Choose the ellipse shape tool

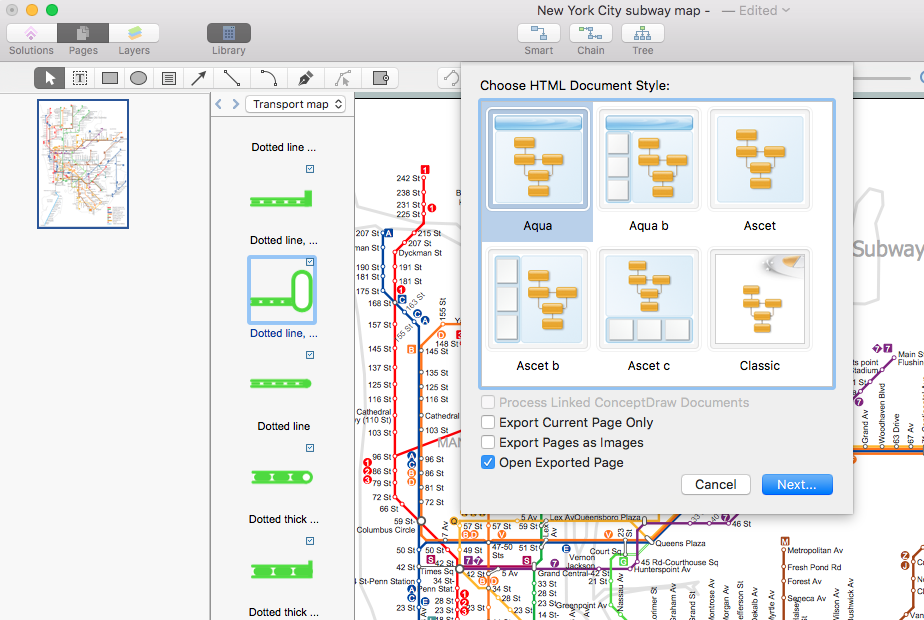(x=138, y=78)
